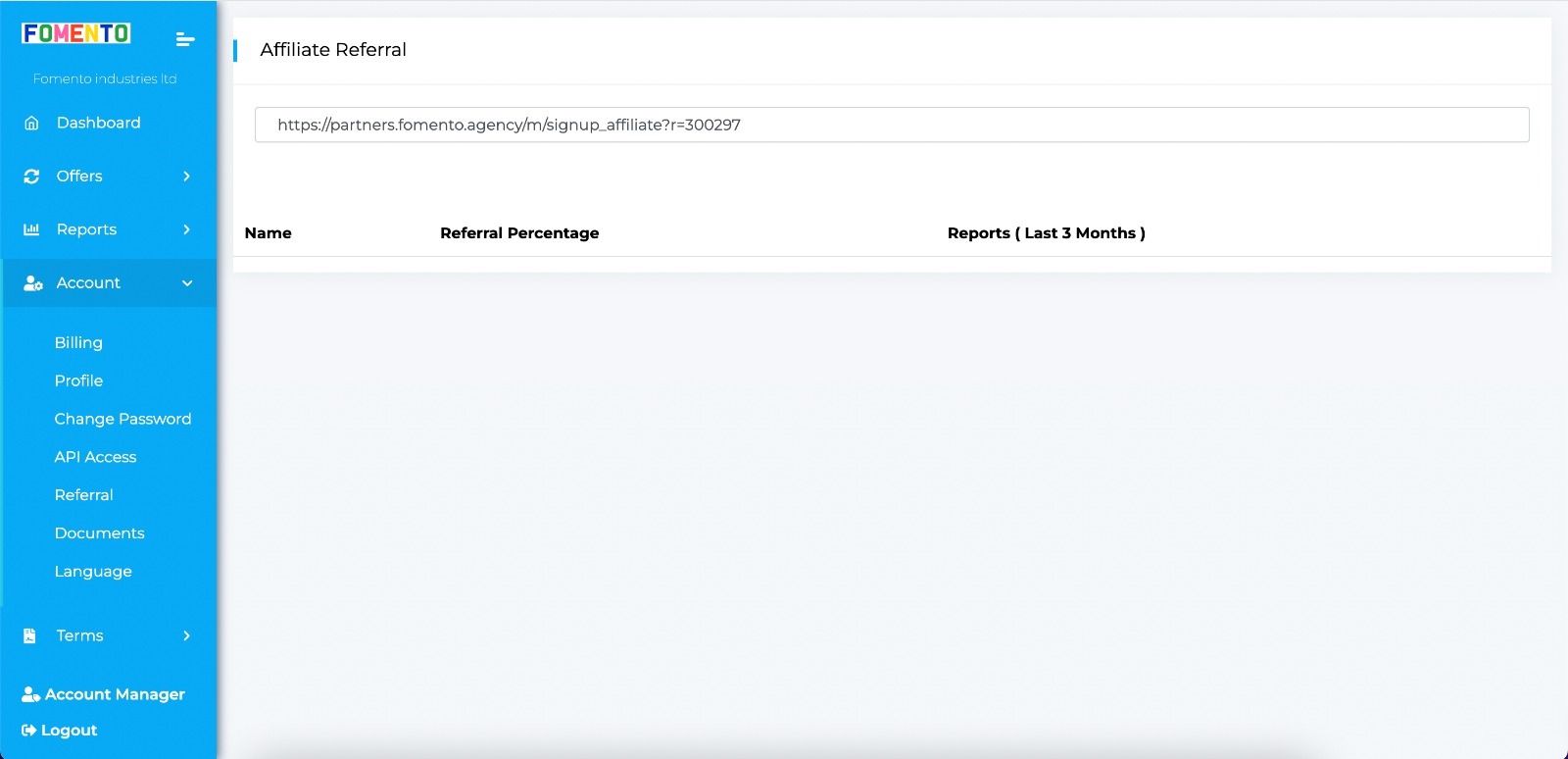
Task: Collapse sidebar using the hamburger menu icon
Action: [184, 39]
